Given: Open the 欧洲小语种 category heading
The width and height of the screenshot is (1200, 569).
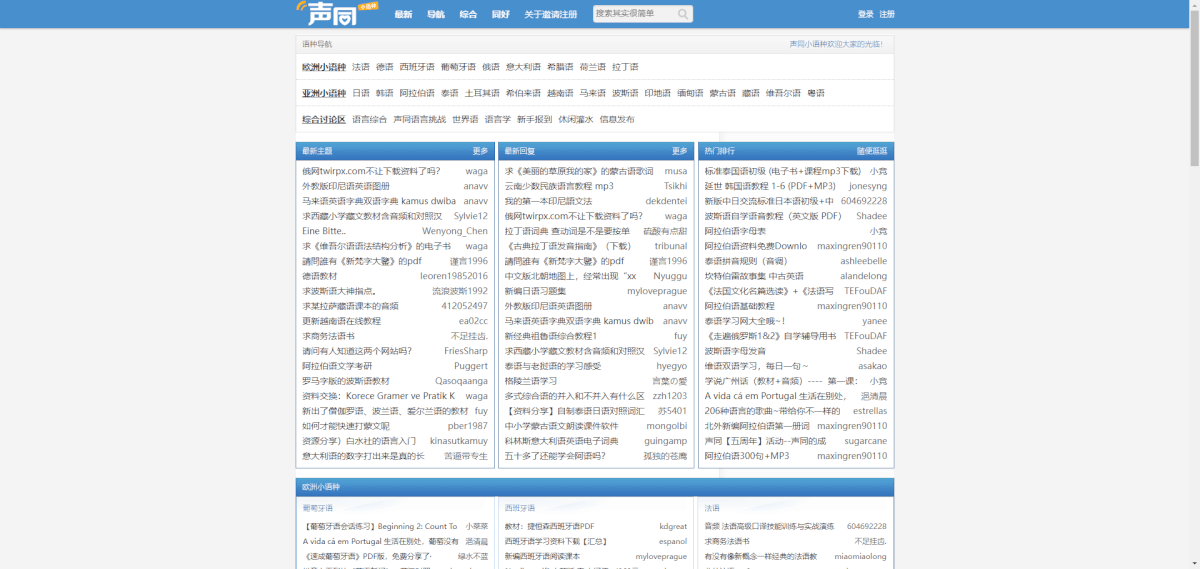Looking at the screenshot, I should click(x=323, y=67).
